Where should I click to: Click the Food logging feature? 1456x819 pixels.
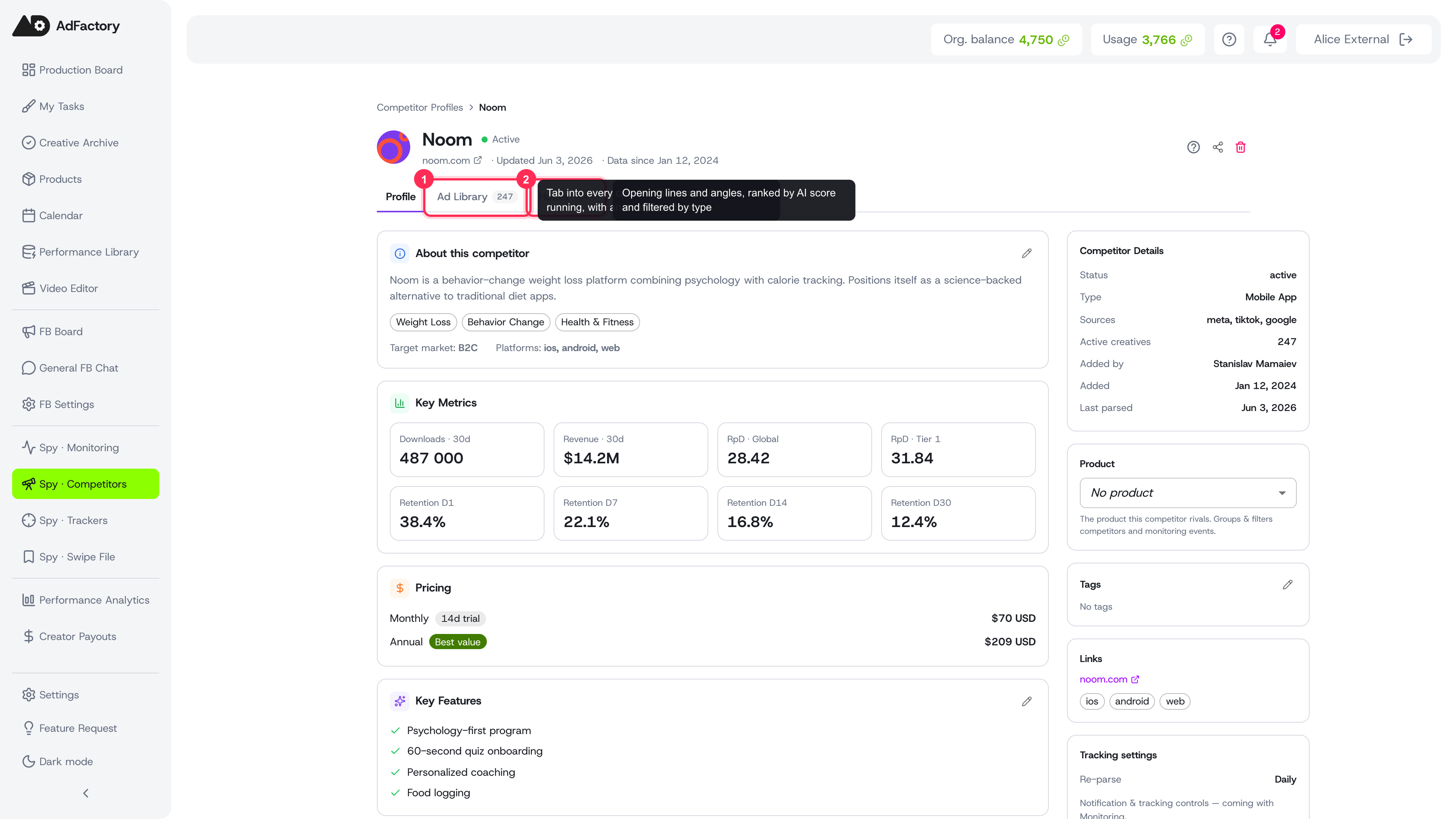pos(438,793)
